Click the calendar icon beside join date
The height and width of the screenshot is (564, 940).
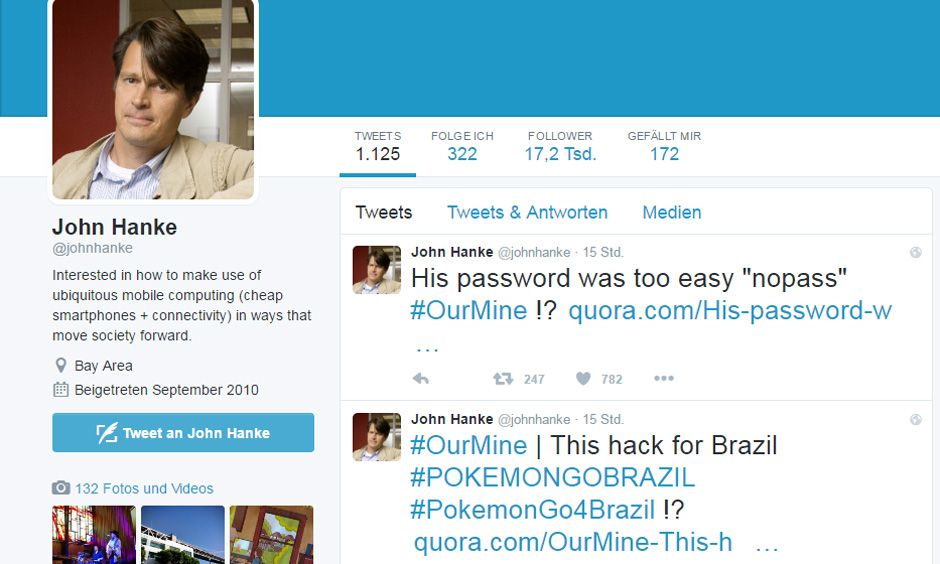(61, 390)
